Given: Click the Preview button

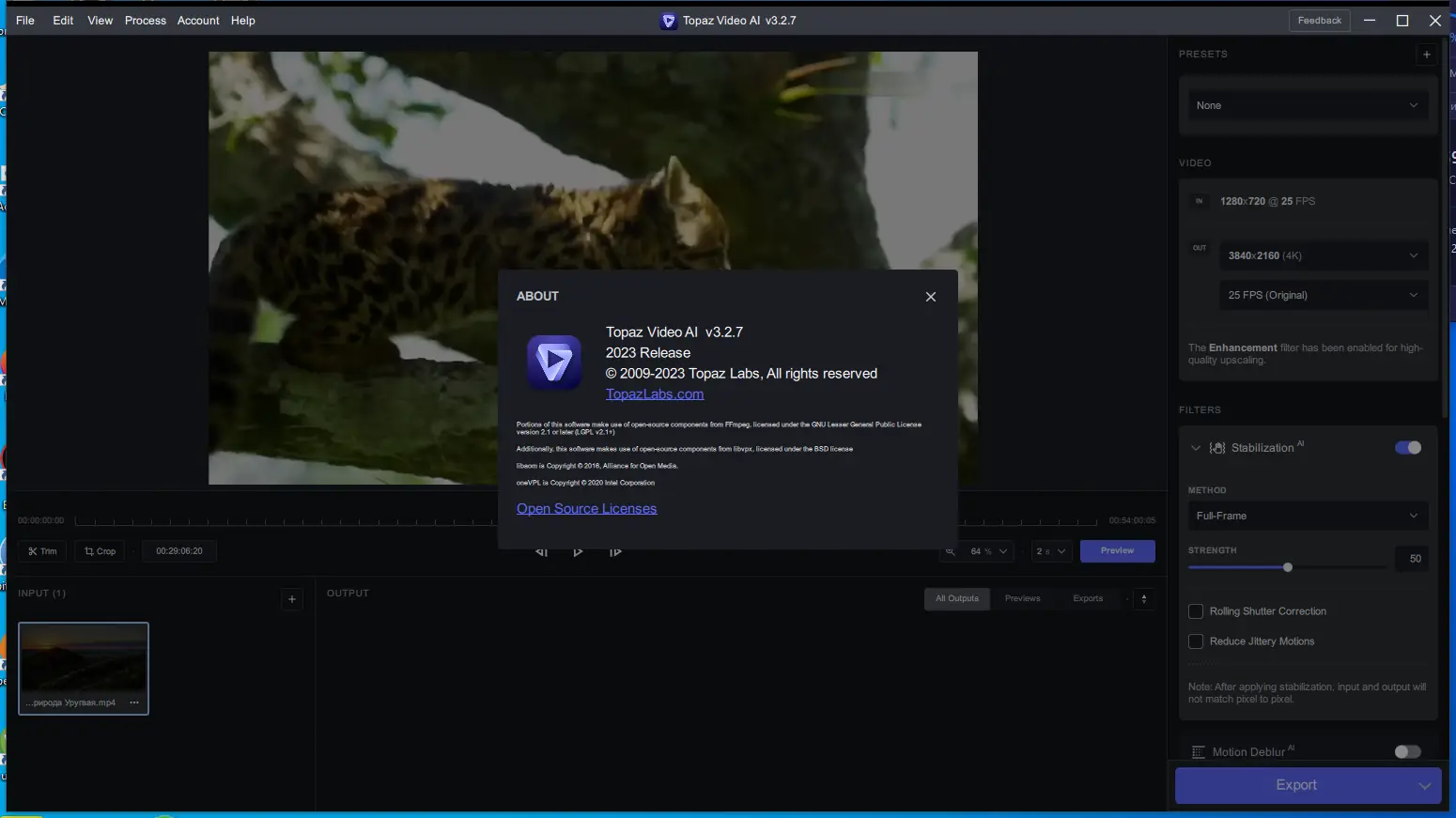Looking at the screenshot, I should coord(1118,551).
